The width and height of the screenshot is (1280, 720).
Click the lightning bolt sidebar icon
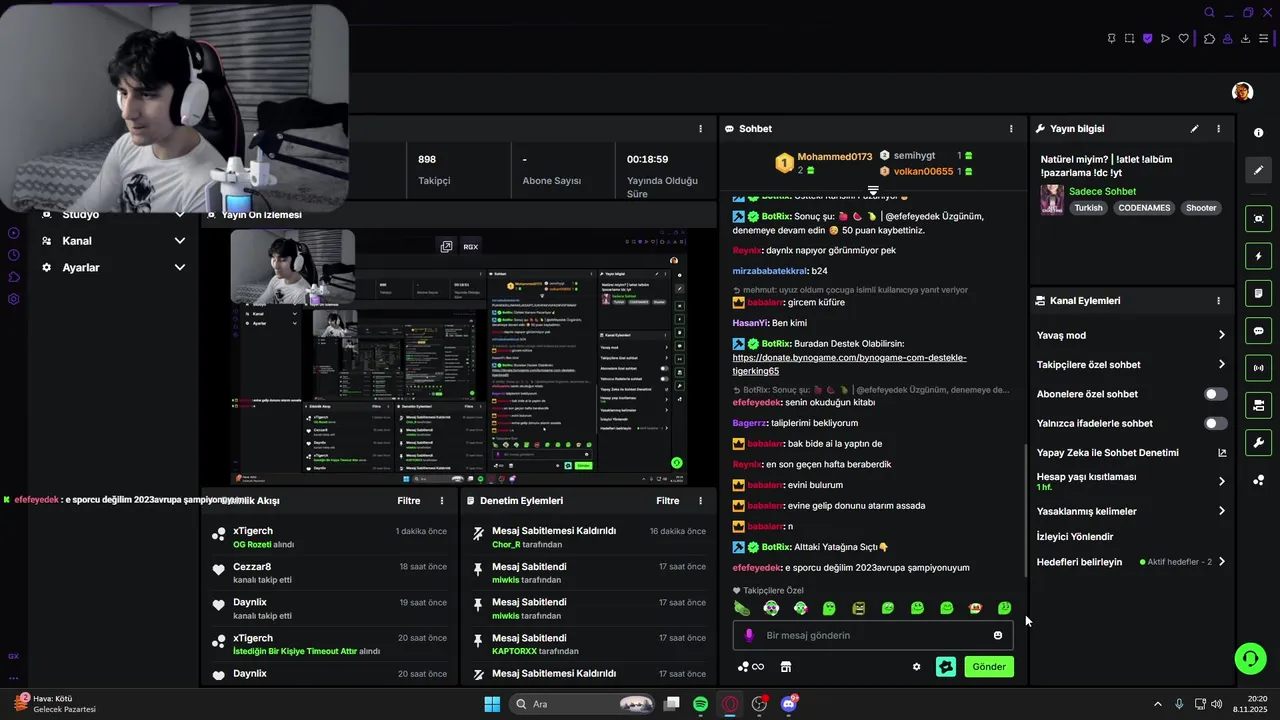click(x=1258, y=256)
